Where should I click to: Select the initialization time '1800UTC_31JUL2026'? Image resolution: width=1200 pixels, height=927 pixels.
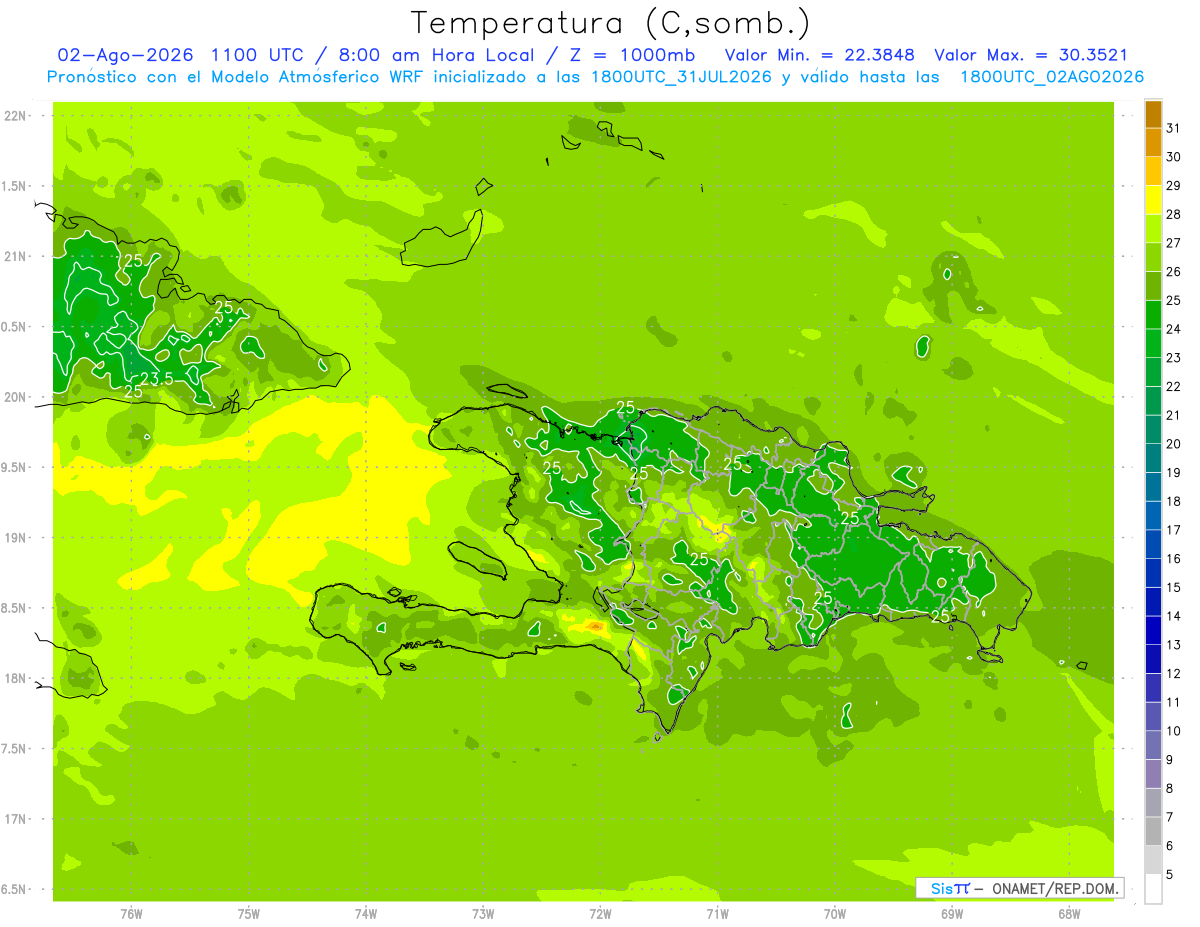pos(681,77)
